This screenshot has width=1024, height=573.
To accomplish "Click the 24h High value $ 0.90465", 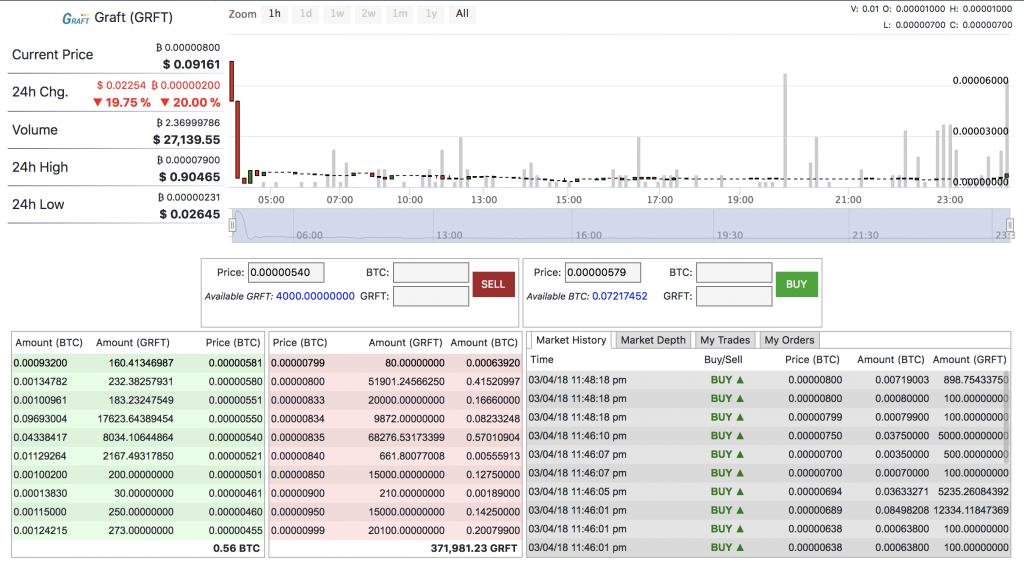I will point(190,177).
